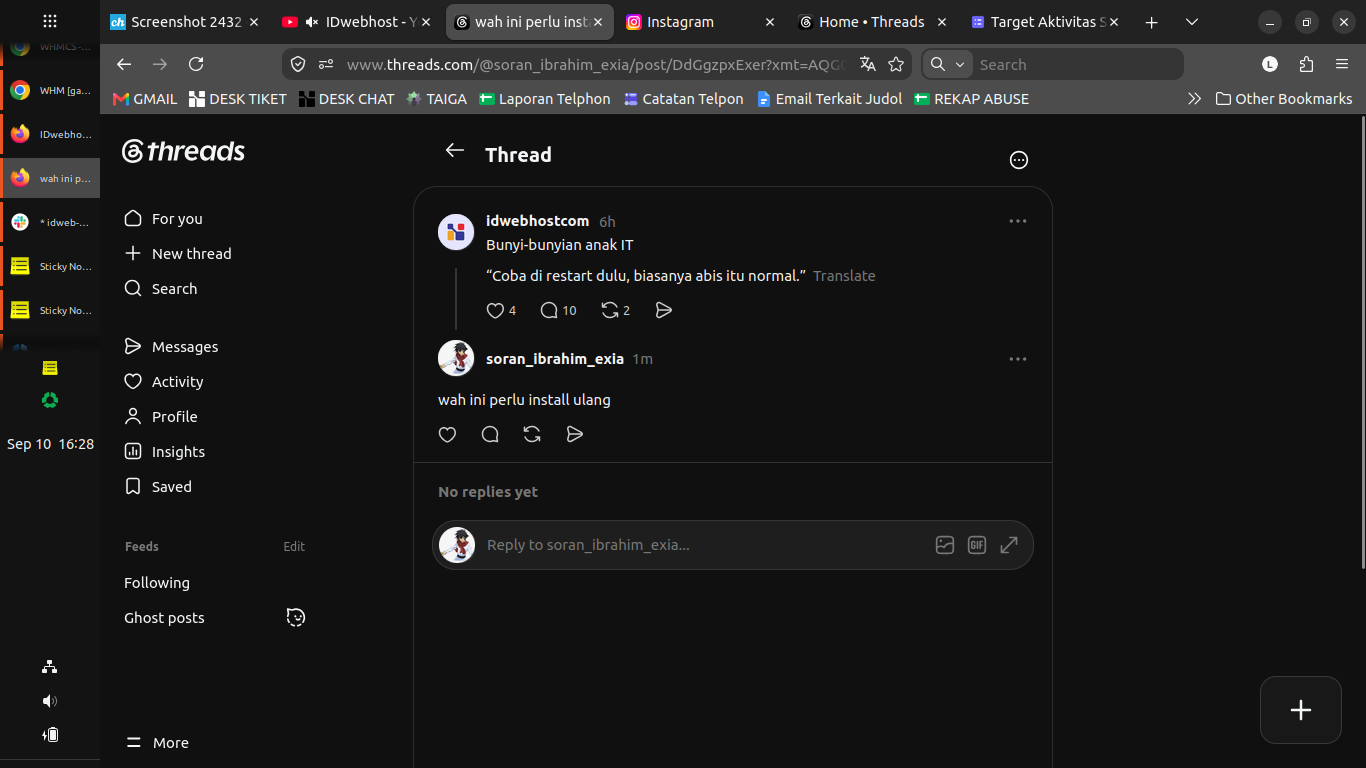Open Ghost posts smiley icon in feeds
Image resolution: width=1366 pixels, height=768 pixels.
coord(295,617)
